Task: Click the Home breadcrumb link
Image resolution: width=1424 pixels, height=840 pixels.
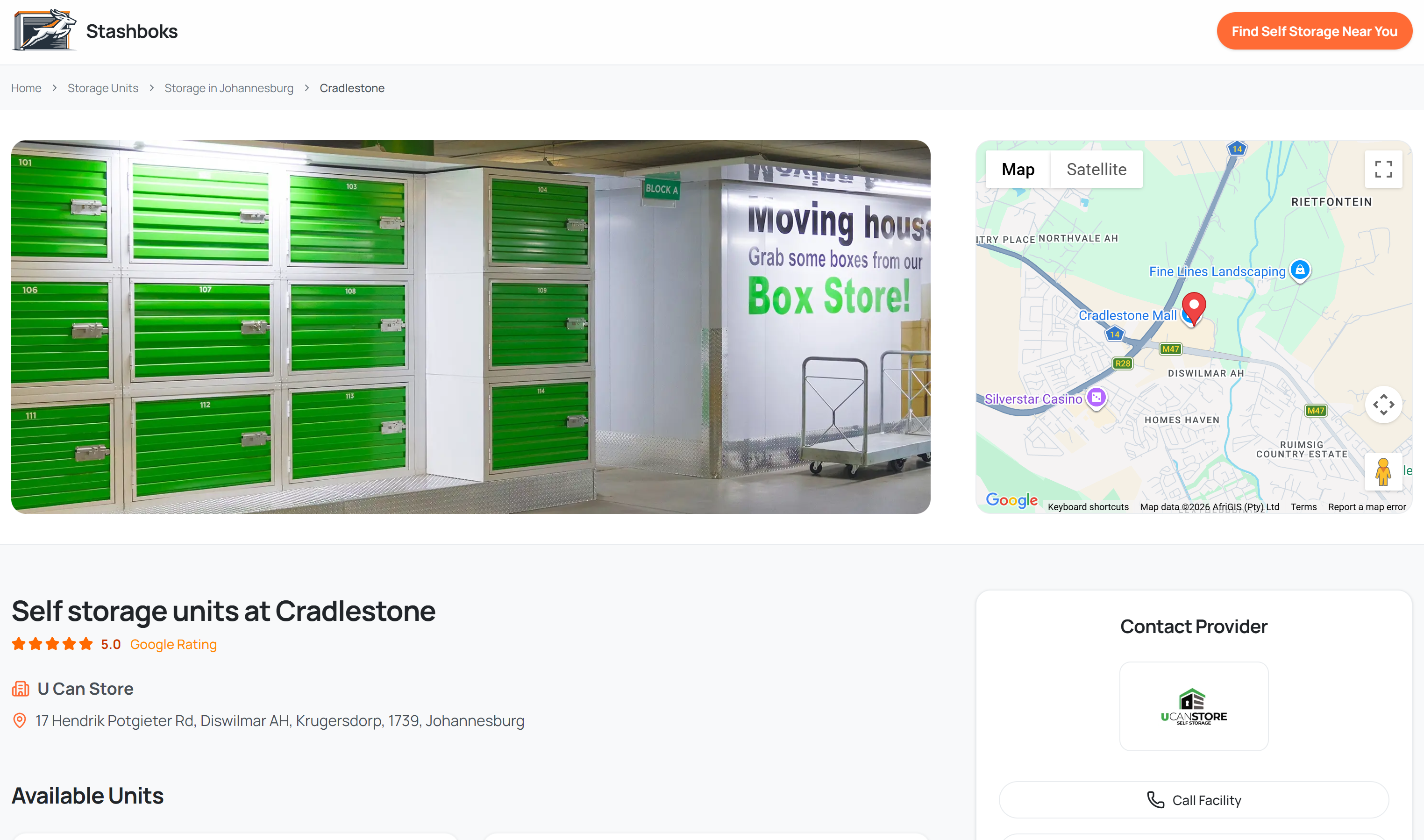Action: [26, 88]
